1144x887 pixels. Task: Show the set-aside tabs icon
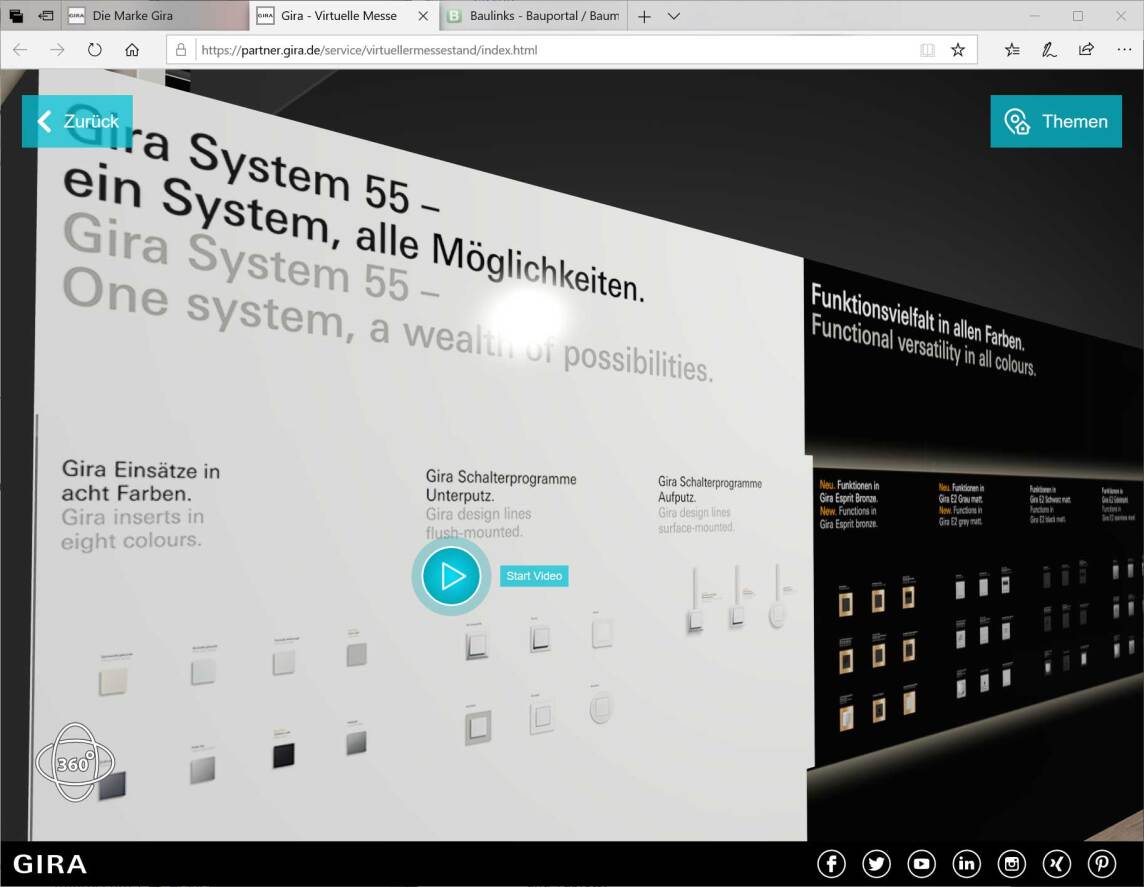(x=16, y=15)
